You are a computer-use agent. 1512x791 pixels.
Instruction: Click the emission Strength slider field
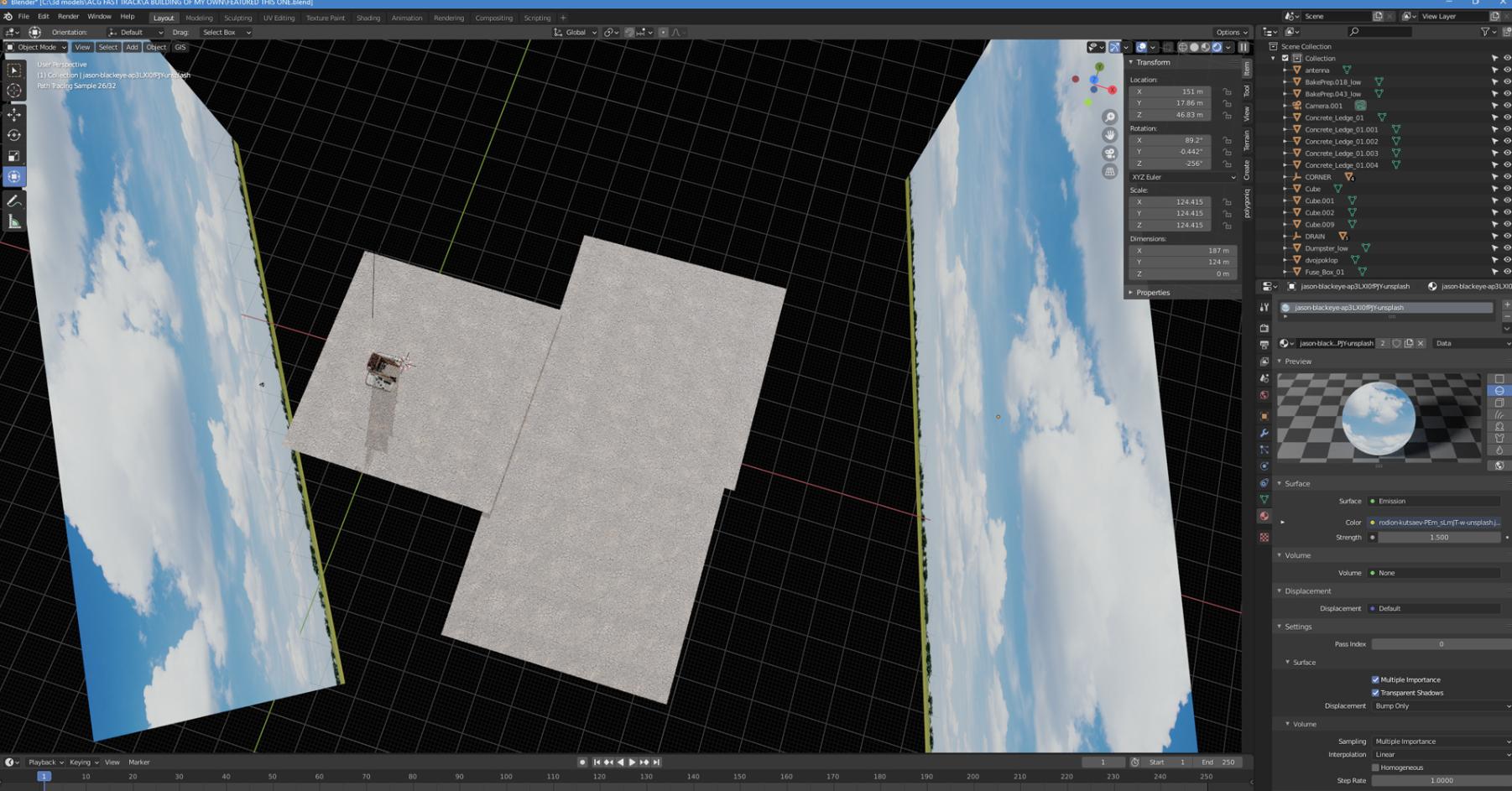[x=1438, y=538]
